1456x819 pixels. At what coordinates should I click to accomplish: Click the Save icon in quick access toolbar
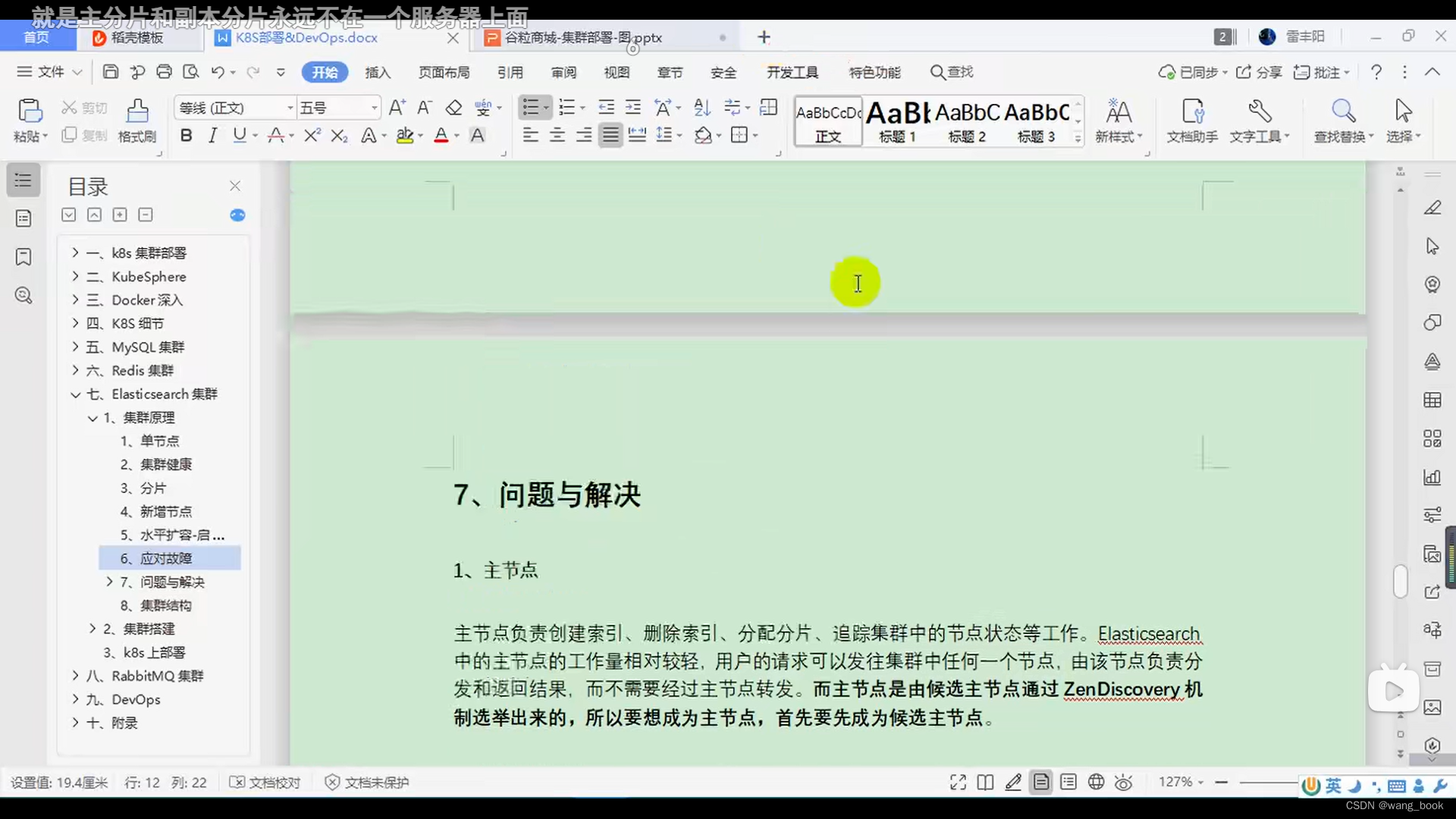pyautogui.click(x=110, y=71)
